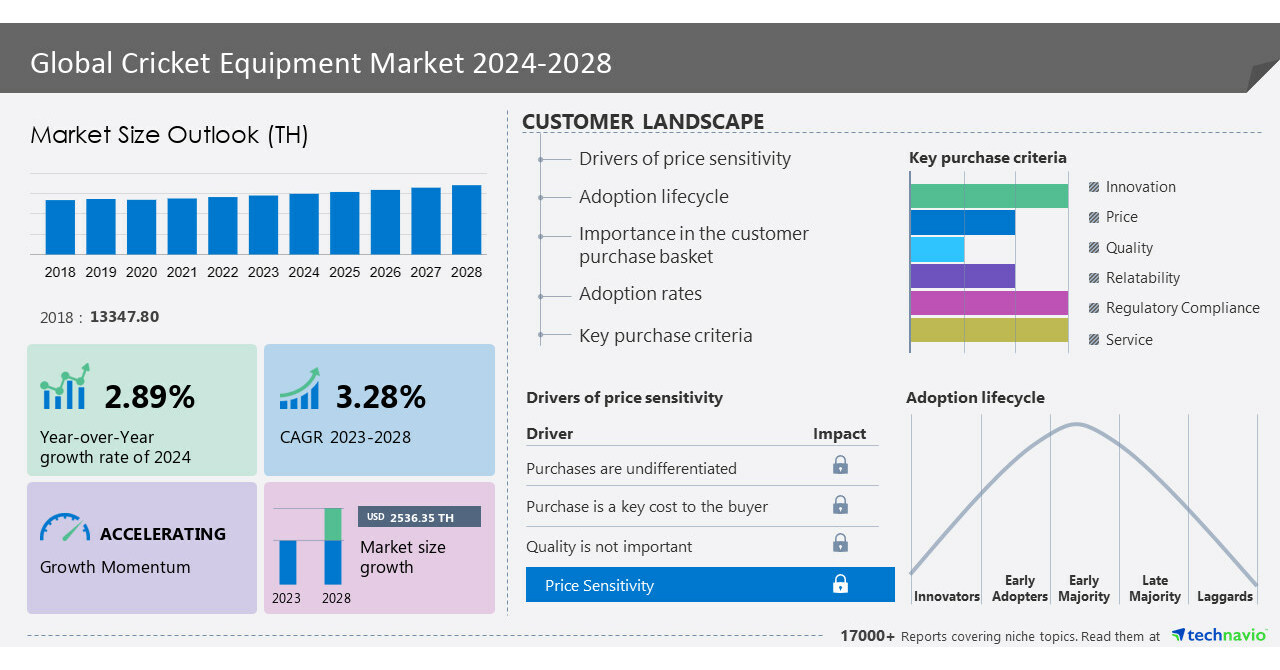Viewport: 1280px width, 670px height.
Task: Click the lock beside Purchase is a key cost
Action: point(840,504)
